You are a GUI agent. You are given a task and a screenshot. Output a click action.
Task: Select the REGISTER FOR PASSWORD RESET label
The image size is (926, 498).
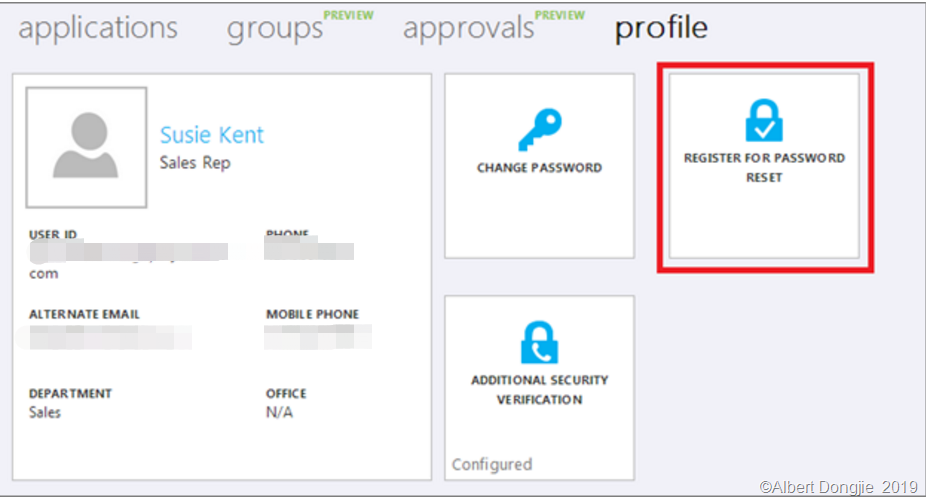click(764, 168)
